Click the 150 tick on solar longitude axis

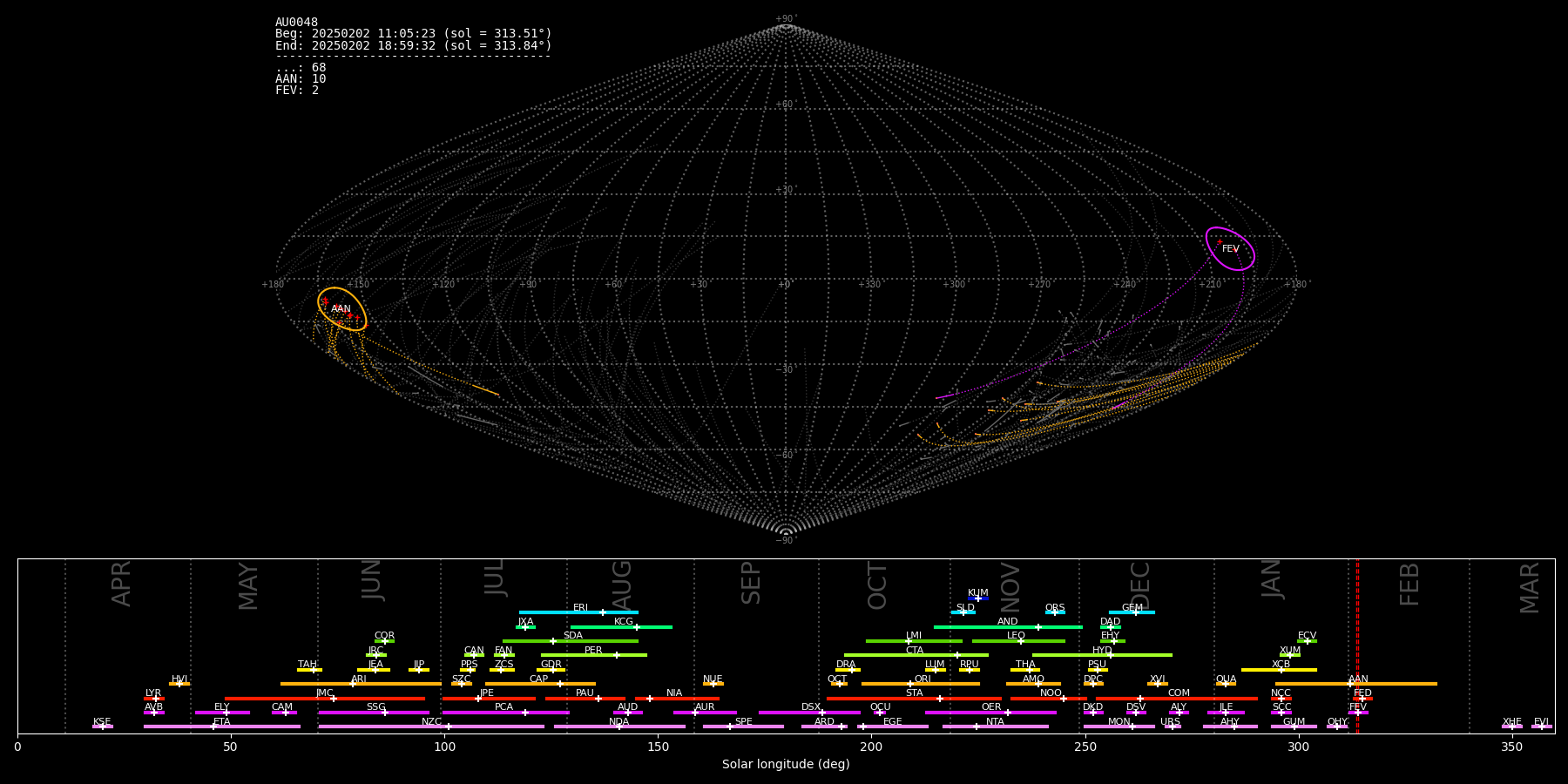tap(658, 747)
